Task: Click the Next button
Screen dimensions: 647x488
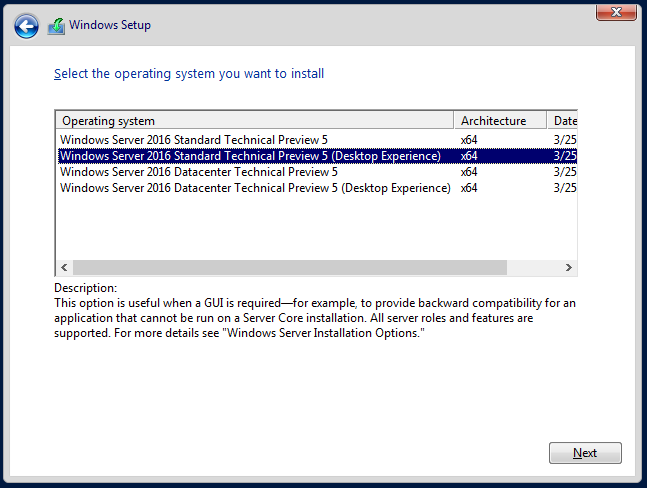Action: point(585,453)
